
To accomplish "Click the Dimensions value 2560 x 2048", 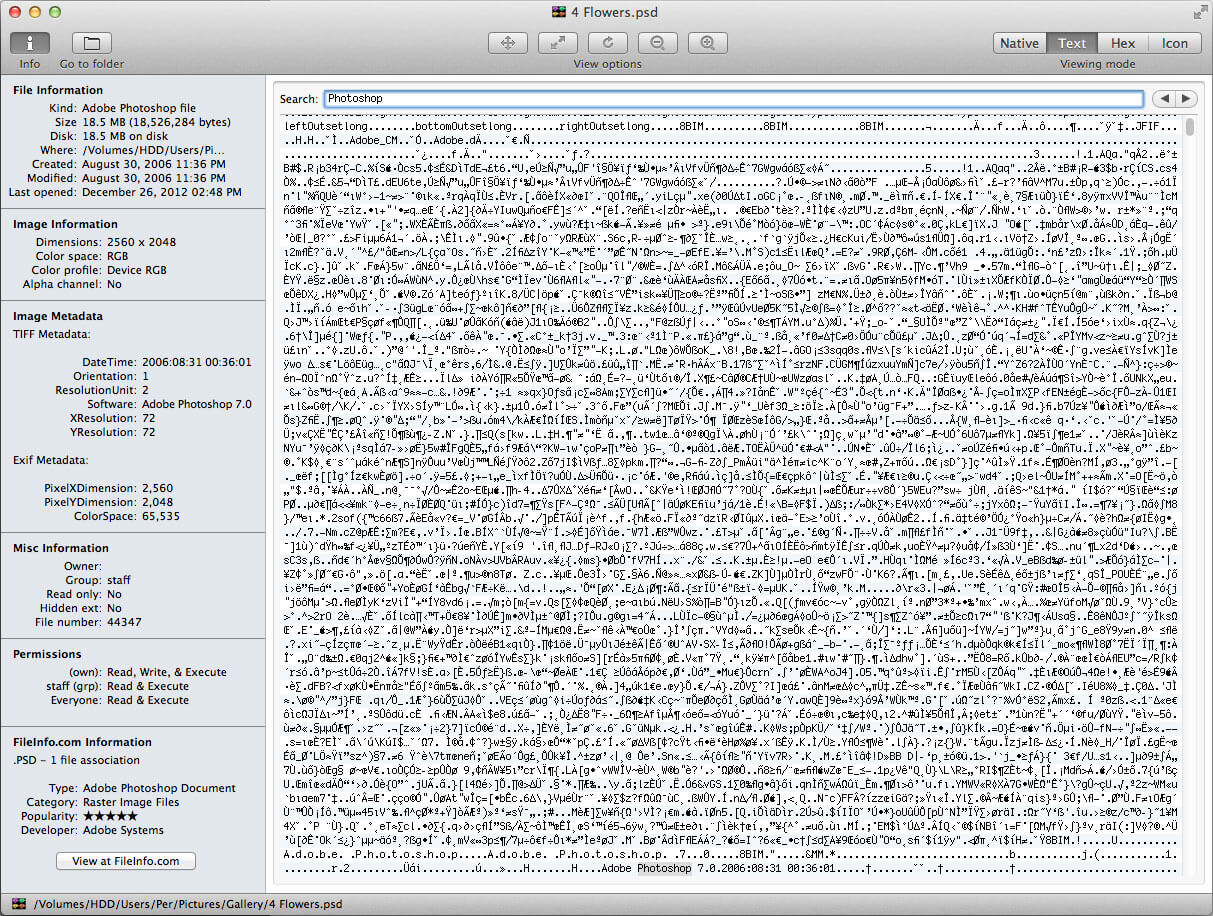I will (x=141, y=242).
